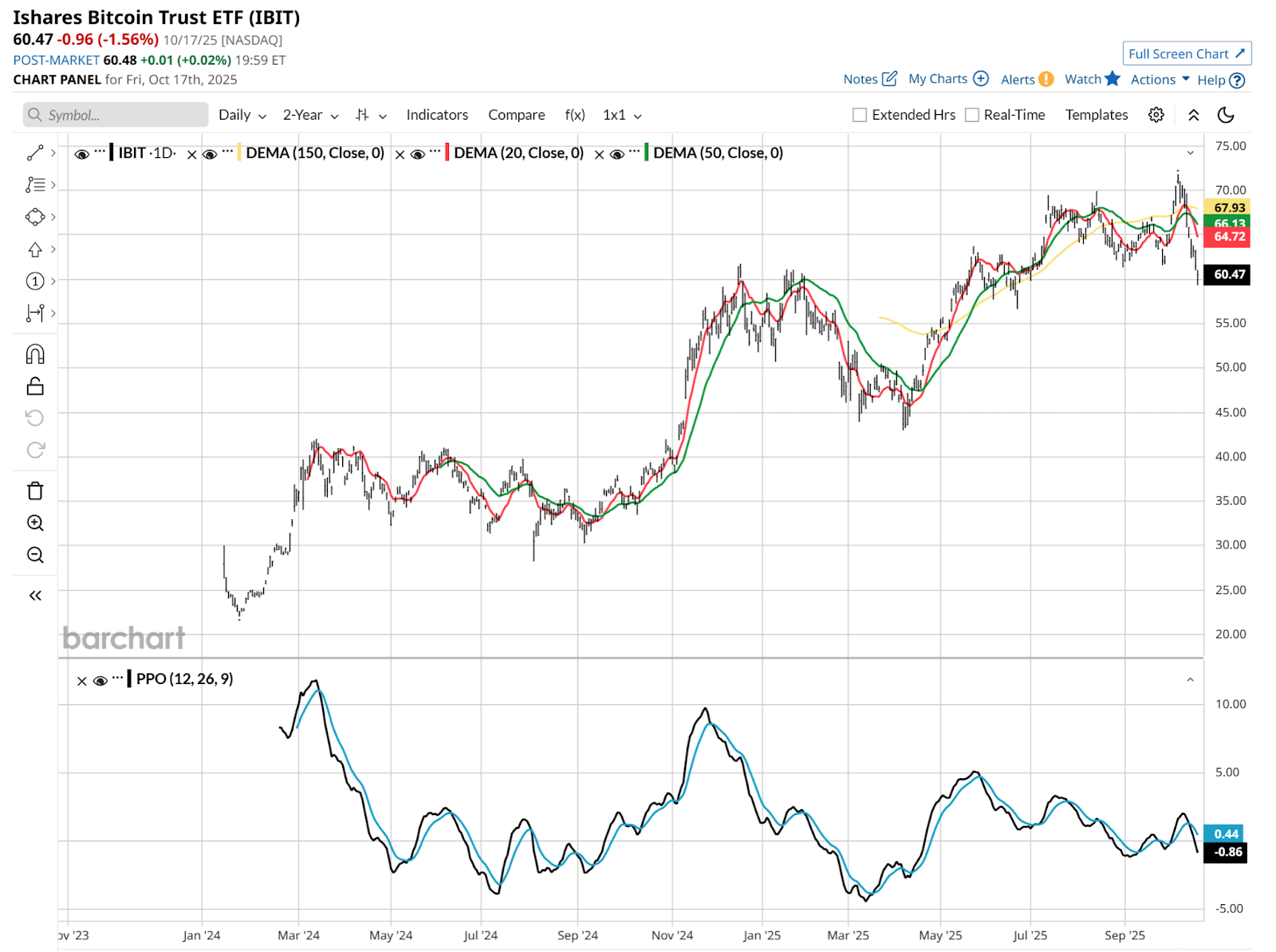Collapse the header with double up chevron

pos(1194,115)
